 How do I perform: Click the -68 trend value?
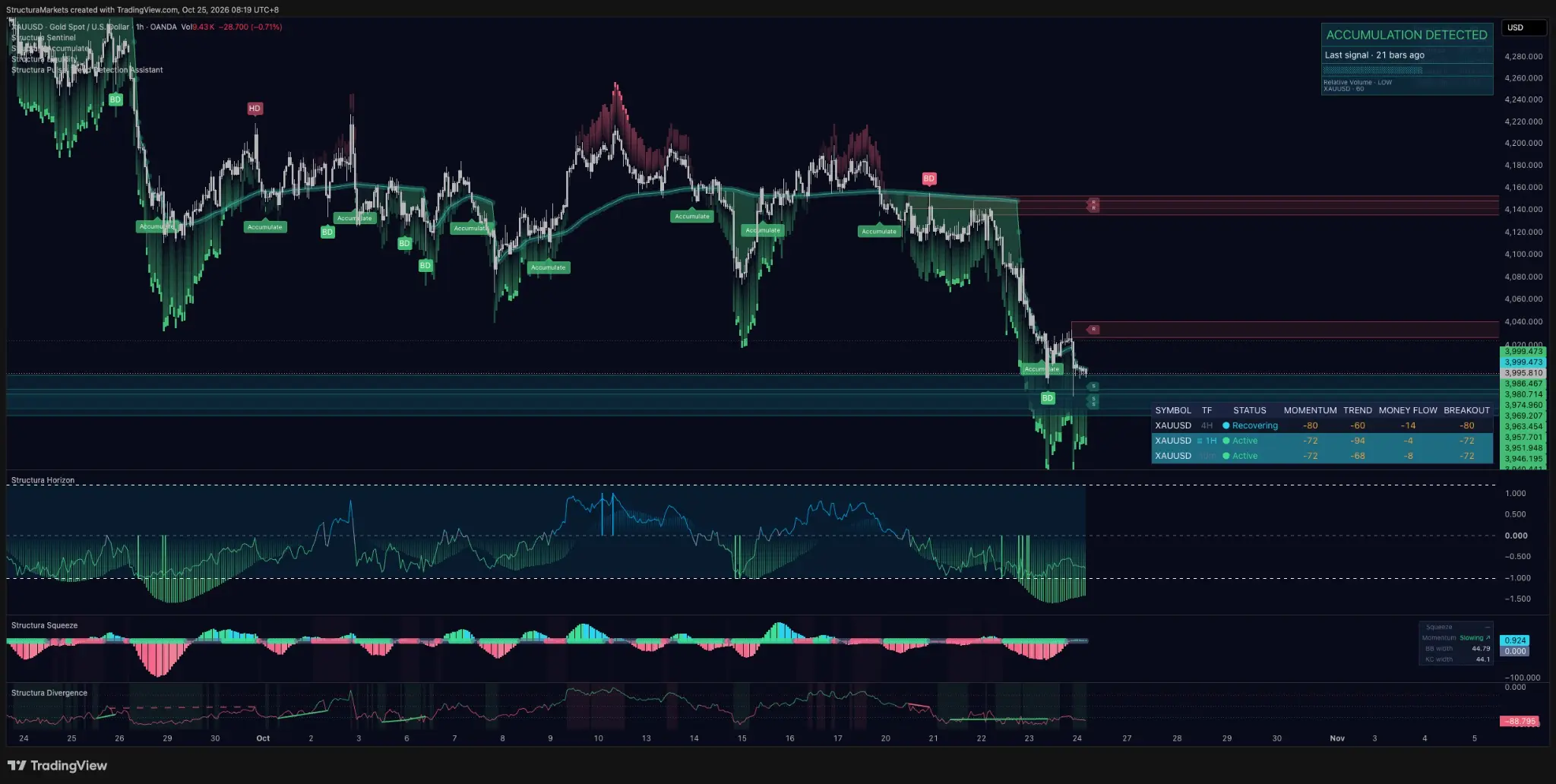click(x=1358, y=456)
